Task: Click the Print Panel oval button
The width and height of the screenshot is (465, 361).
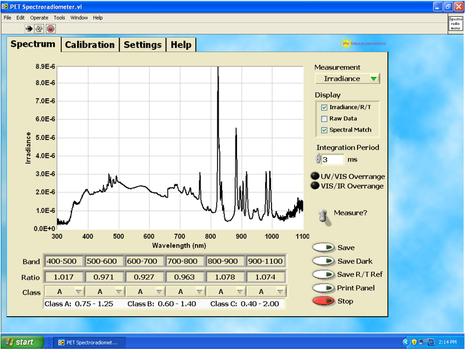Action: point(323,288)
